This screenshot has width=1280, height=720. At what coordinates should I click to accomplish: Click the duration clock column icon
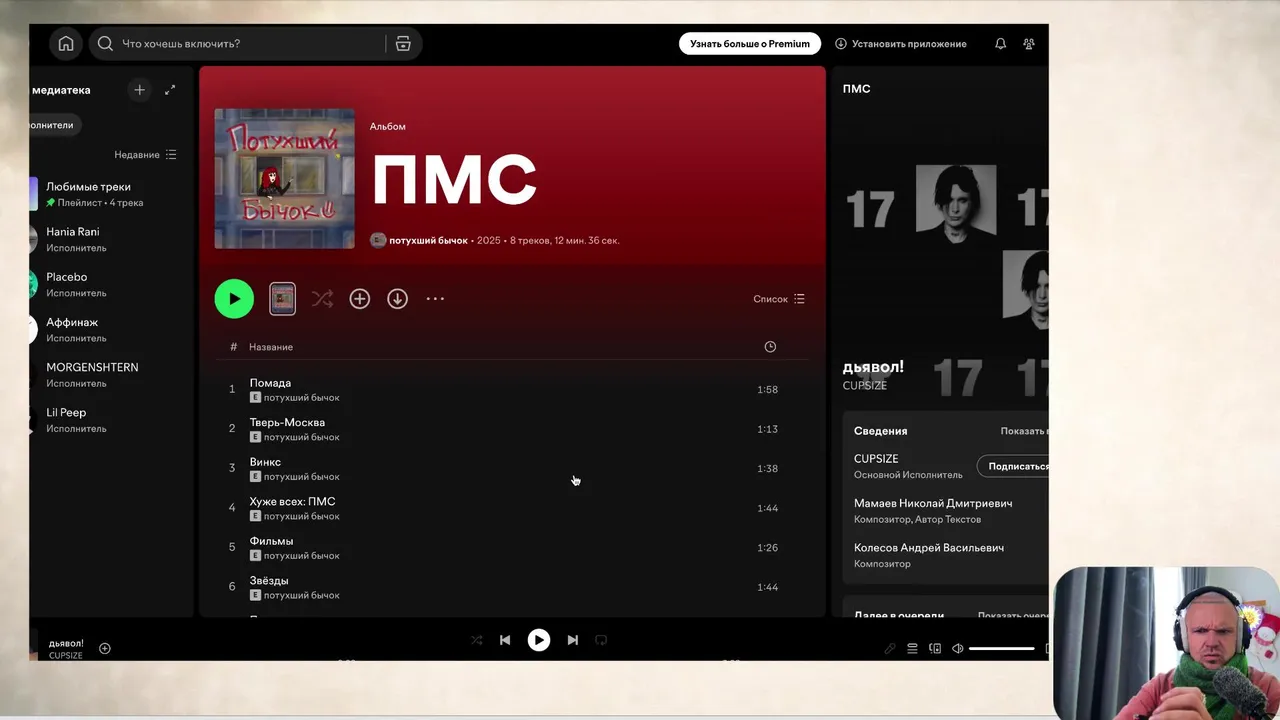coord(770,347)
